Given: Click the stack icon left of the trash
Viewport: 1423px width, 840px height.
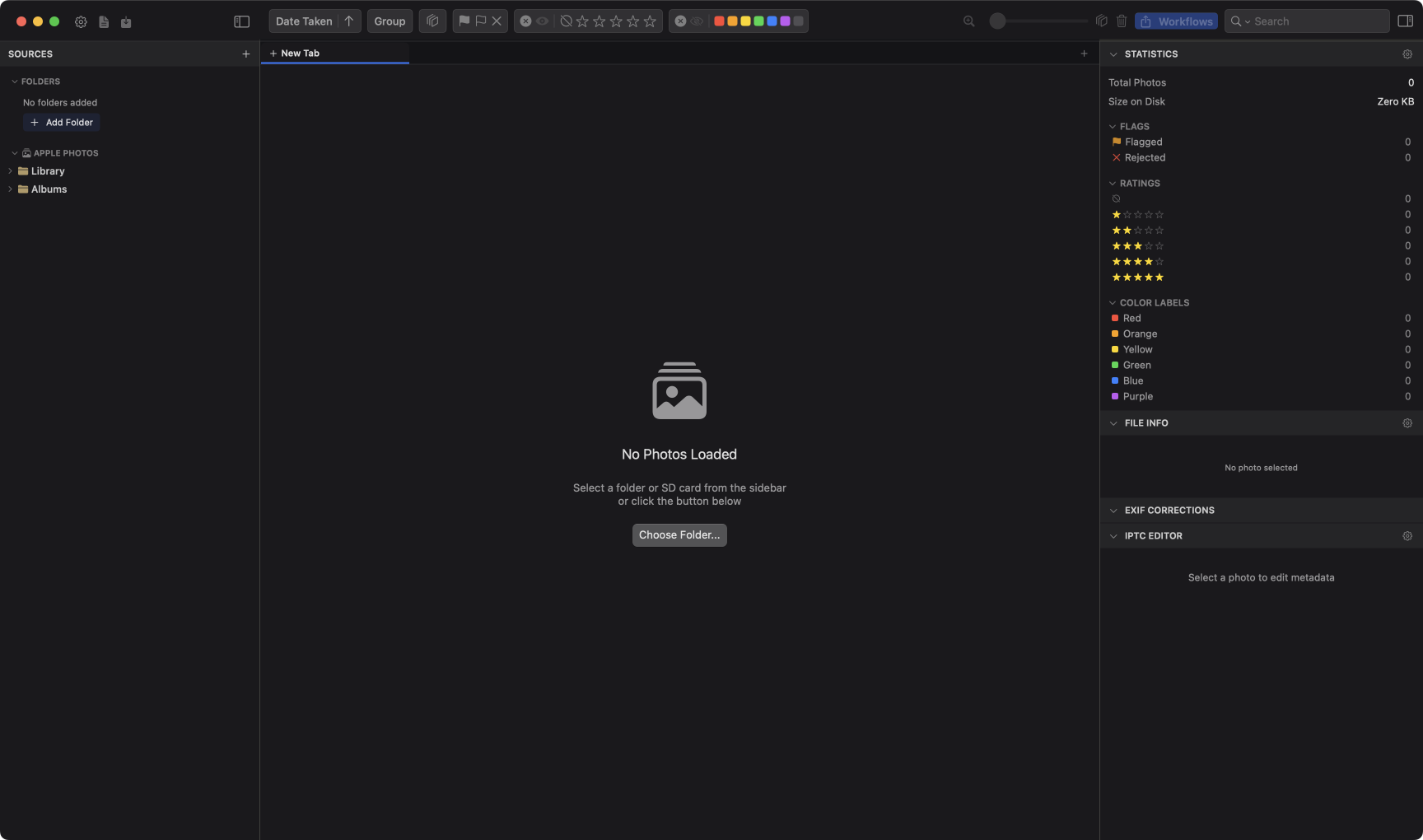Looking at the screenshot, I should tap(1101, 21).
